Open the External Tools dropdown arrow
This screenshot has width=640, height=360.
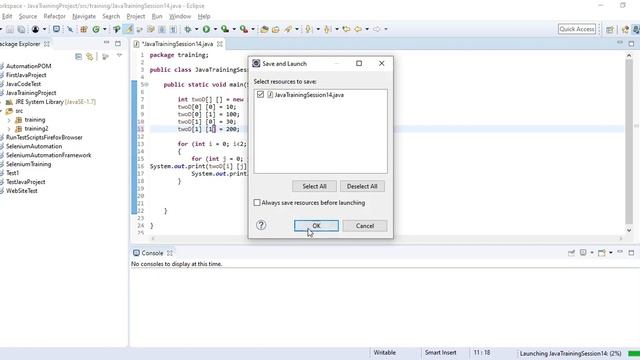253,29
